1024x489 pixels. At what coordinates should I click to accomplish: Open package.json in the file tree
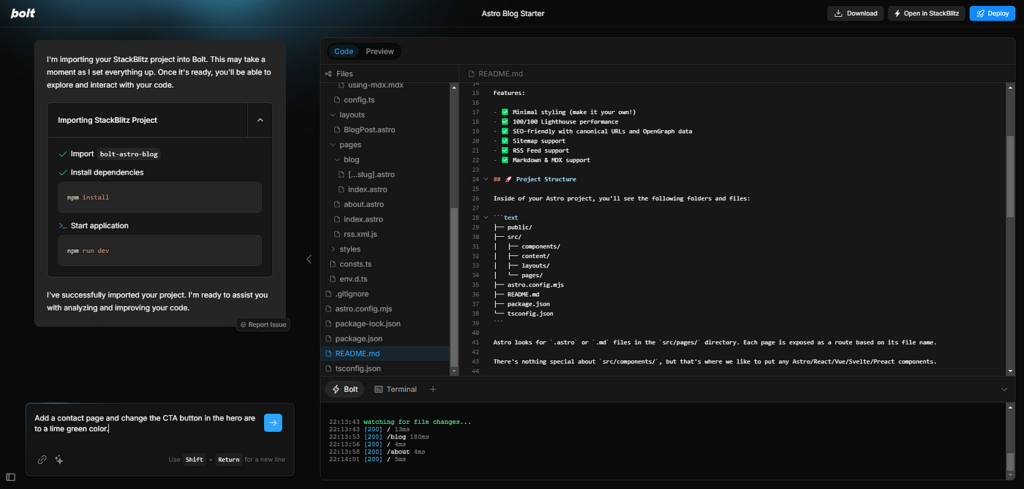pos(357,339)
